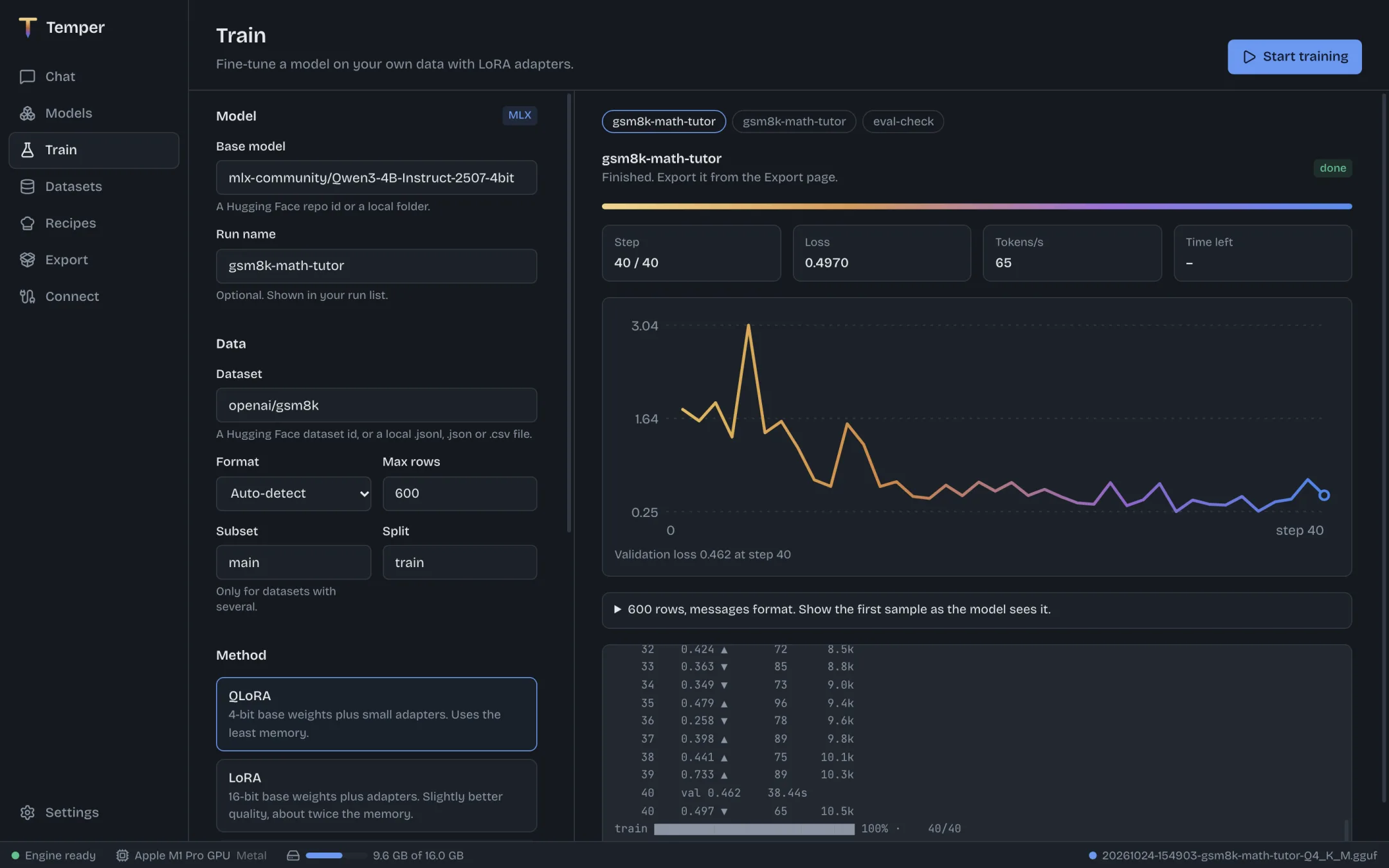Click the Base model input field
Image resolution: width=1389 pixels, height=868 pixels.
[376, 177]
